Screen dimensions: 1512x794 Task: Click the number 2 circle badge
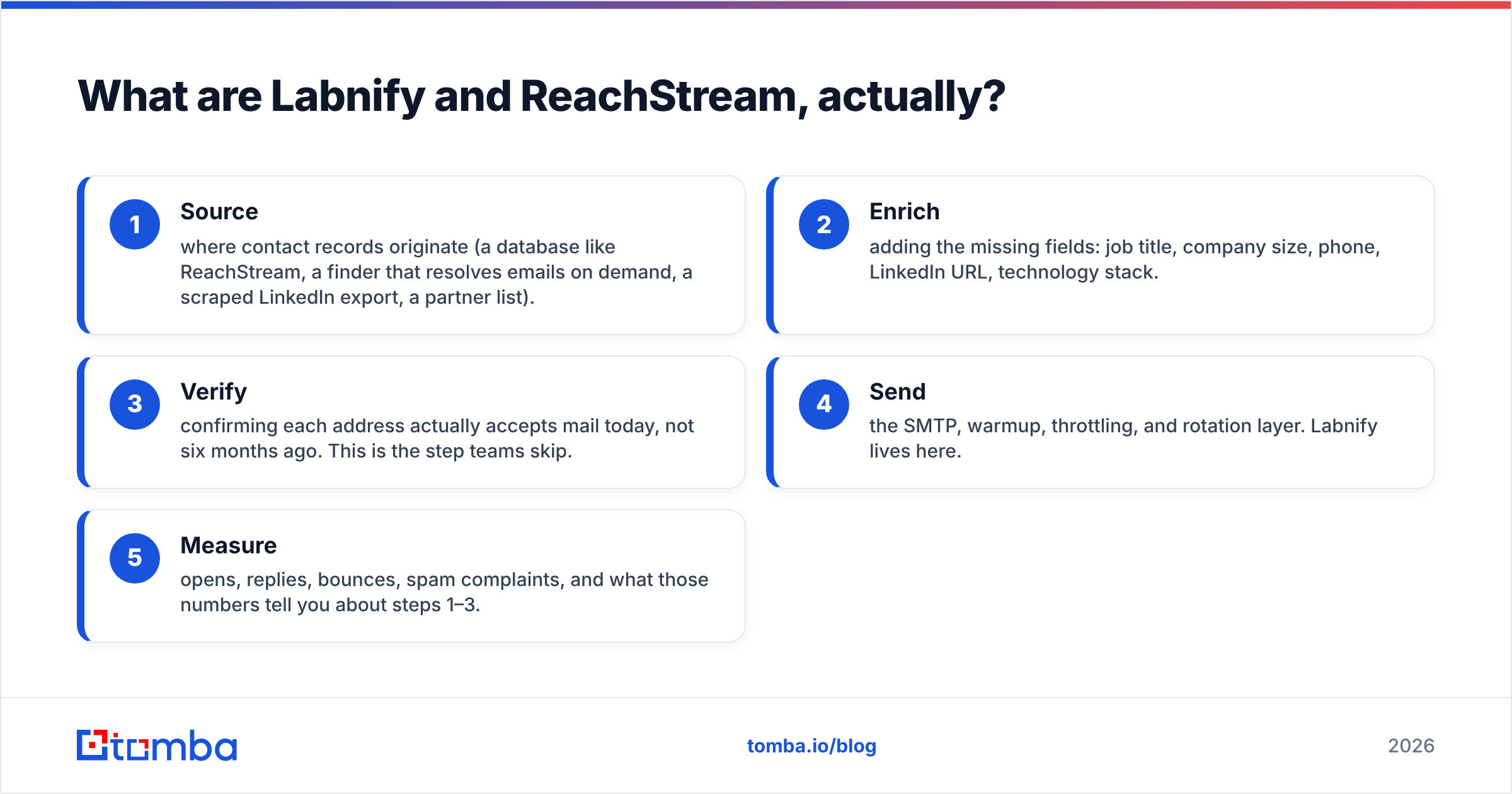(824, 224)
